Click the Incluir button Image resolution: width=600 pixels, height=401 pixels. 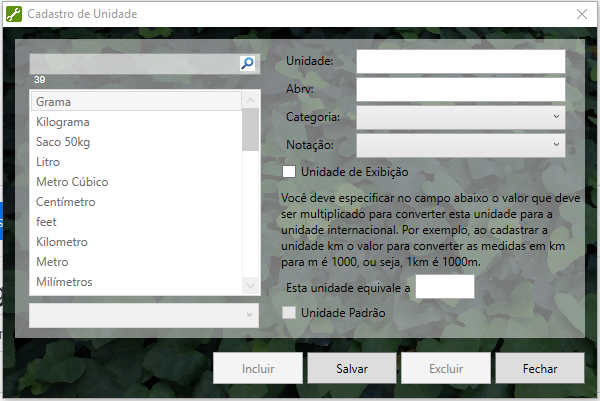point(258,368)
